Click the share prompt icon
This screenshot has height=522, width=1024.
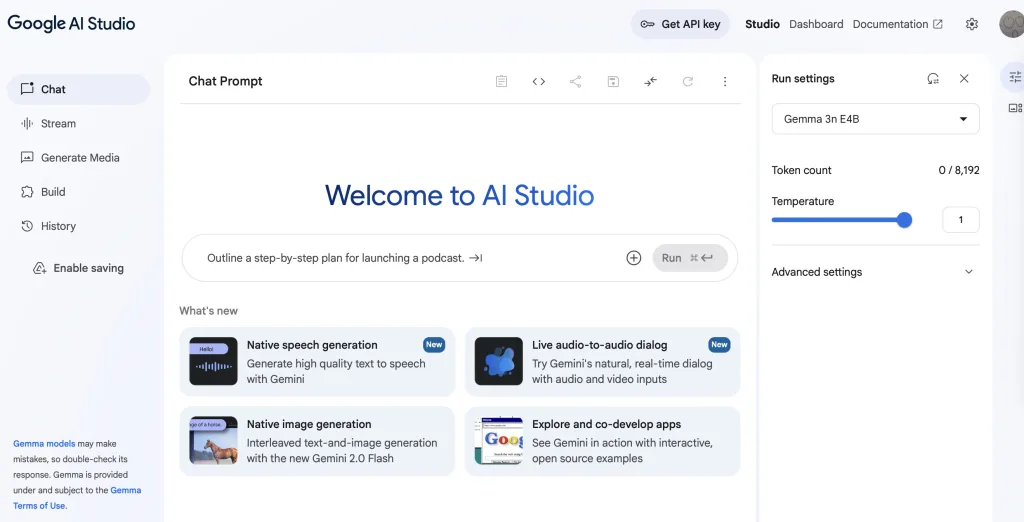575,82
